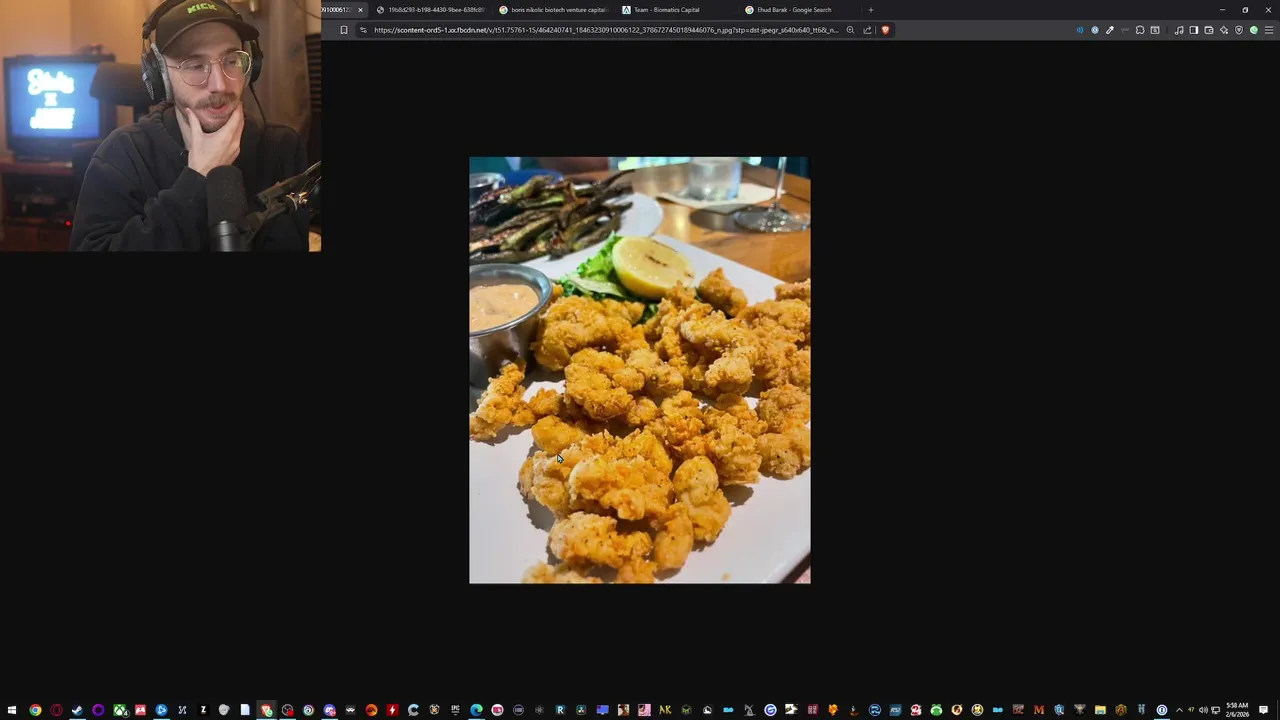Close the active fbcdn image tab
The image size is (1280, 720).
point(360,10)
